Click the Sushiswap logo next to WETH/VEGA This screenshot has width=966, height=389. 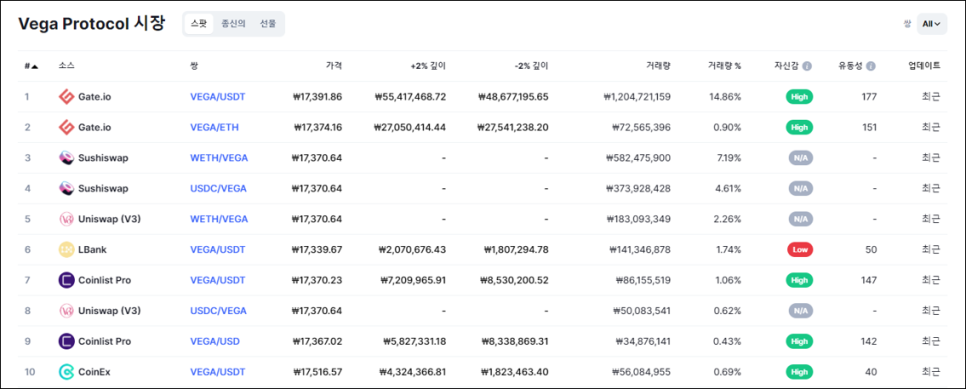point(66,158)
